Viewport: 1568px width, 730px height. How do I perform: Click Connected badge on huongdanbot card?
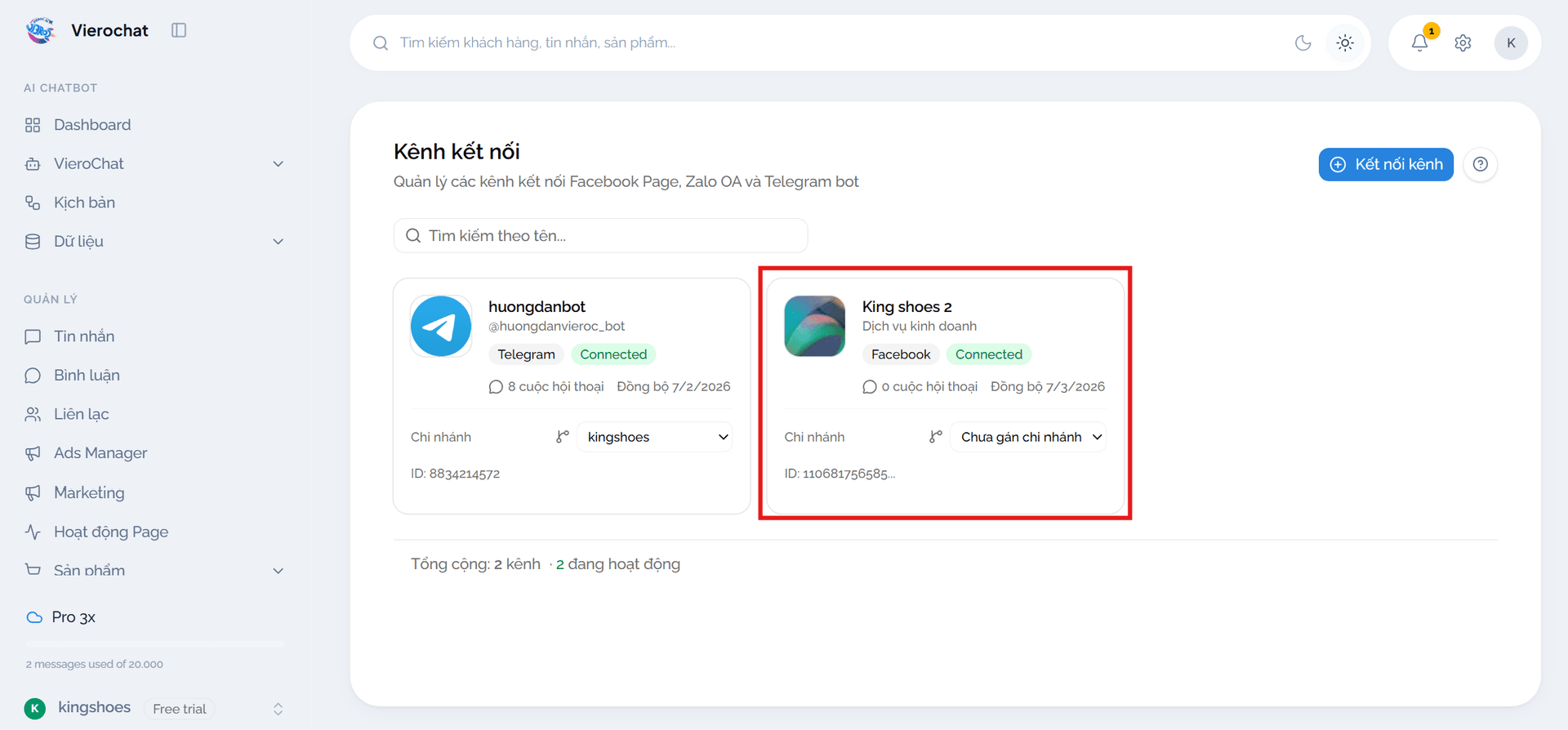(x=613, y=354)
